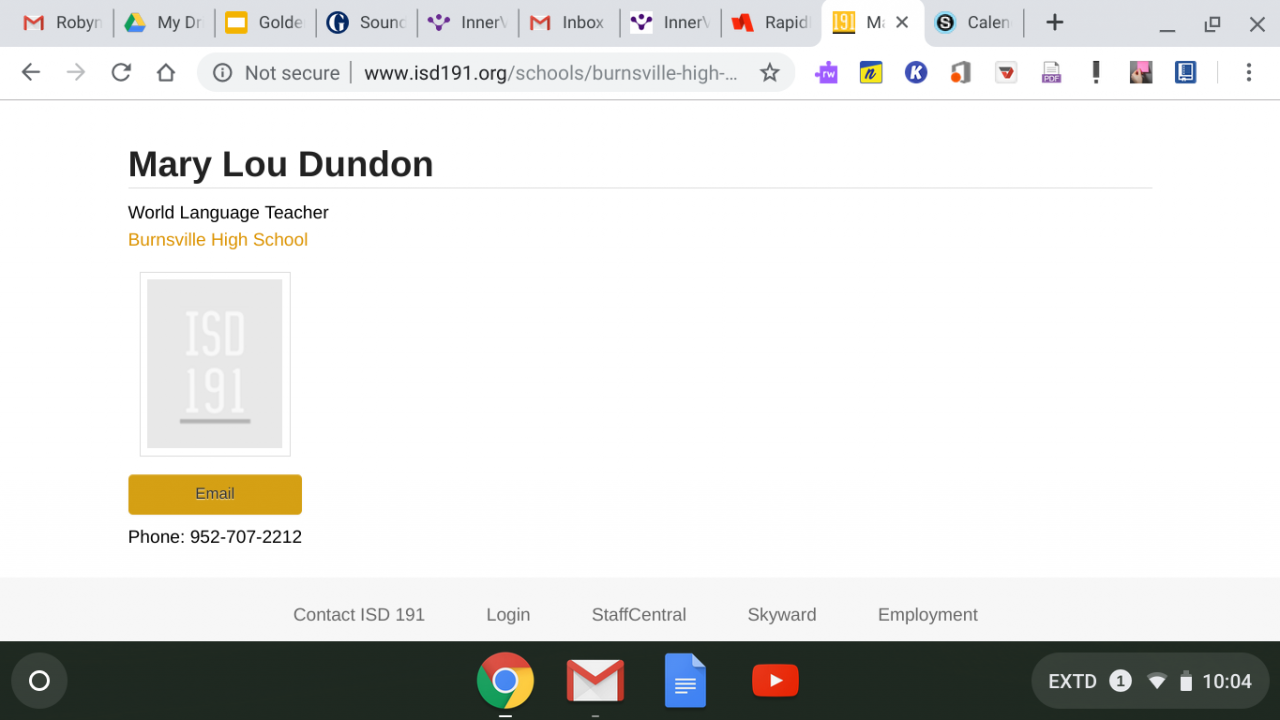Screen dimensions: 1280x720
Task: Switch to the Golde Slides tab
Action: point(264,22)
